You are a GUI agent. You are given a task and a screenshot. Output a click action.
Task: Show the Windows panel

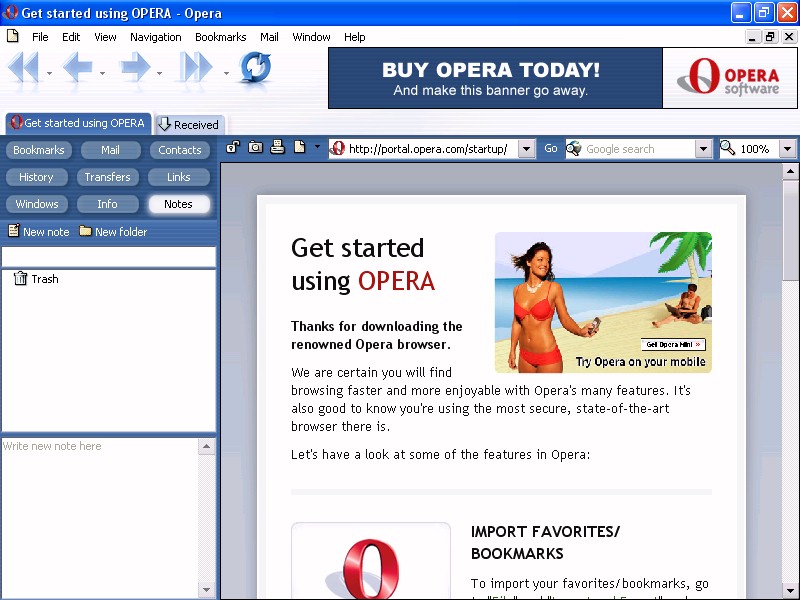point(36,204)
